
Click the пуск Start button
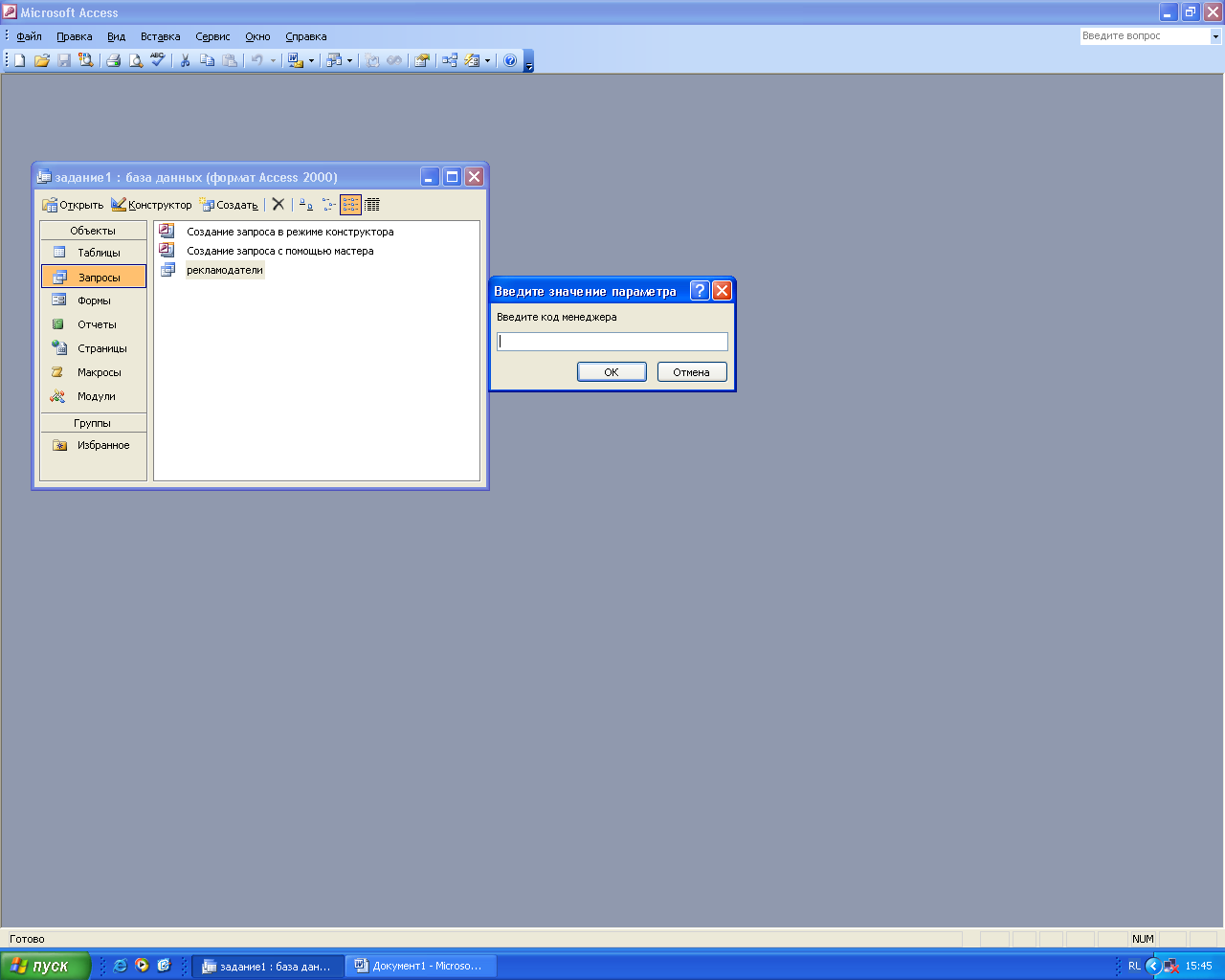(x=45, y=966)
